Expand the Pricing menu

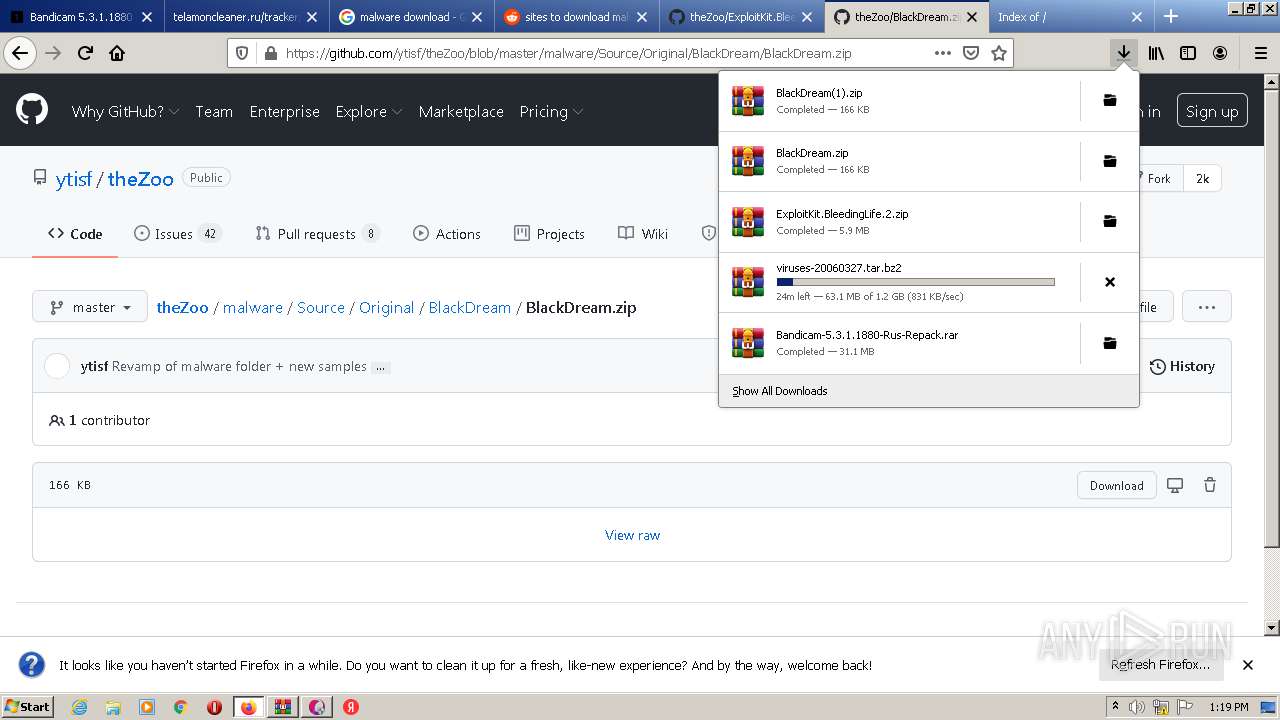point(551,112)
